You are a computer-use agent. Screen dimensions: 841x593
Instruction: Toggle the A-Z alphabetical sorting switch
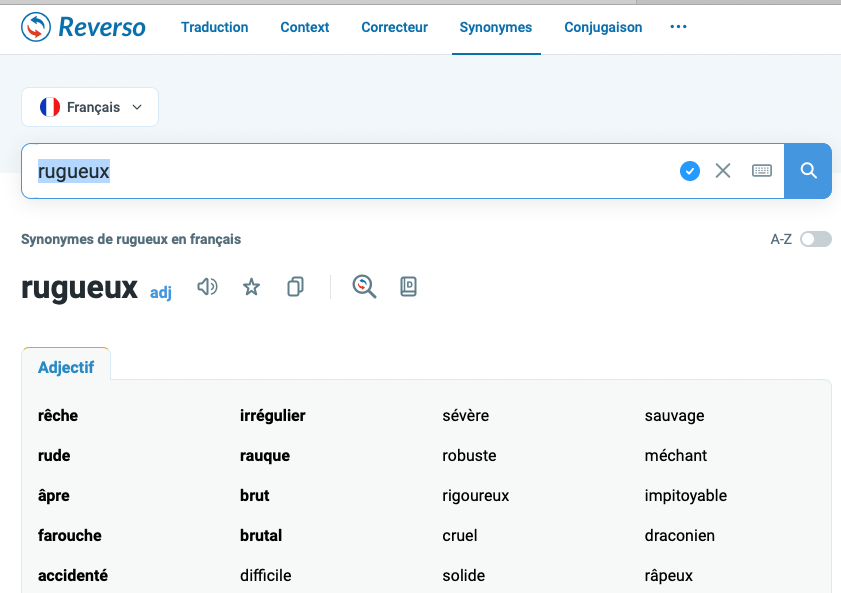coord(815,239)
